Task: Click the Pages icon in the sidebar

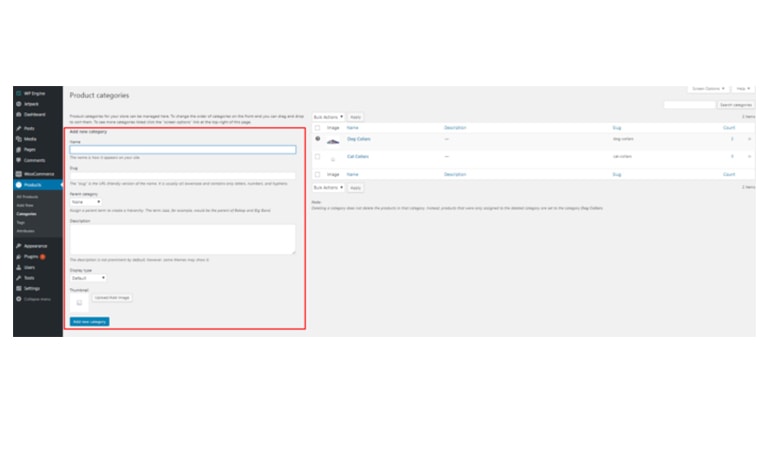Action: click(x=19, y=149)
